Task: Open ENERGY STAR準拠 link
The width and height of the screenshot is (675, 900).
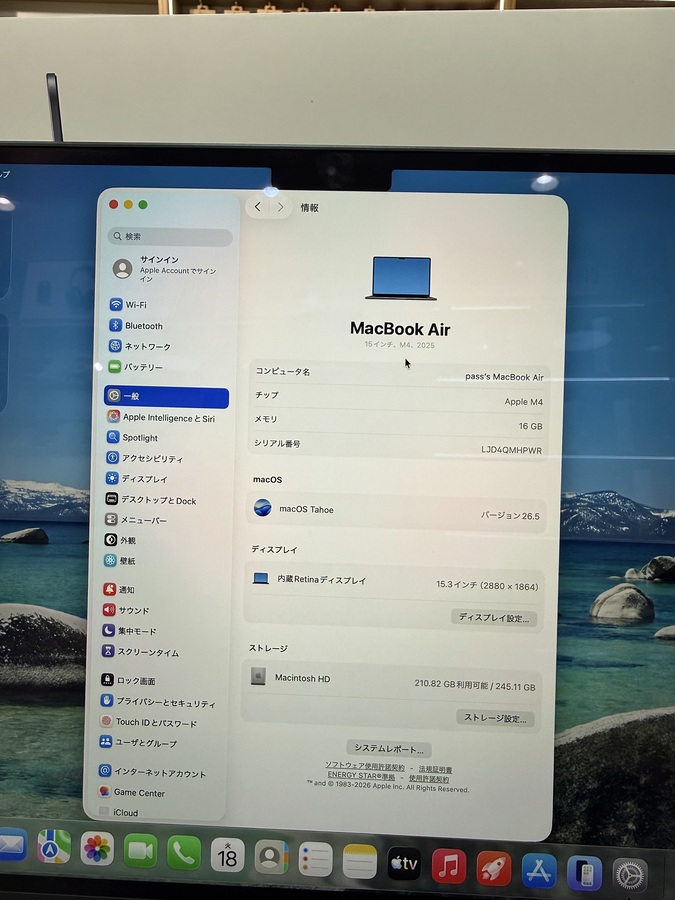Action: coord(361,775)
